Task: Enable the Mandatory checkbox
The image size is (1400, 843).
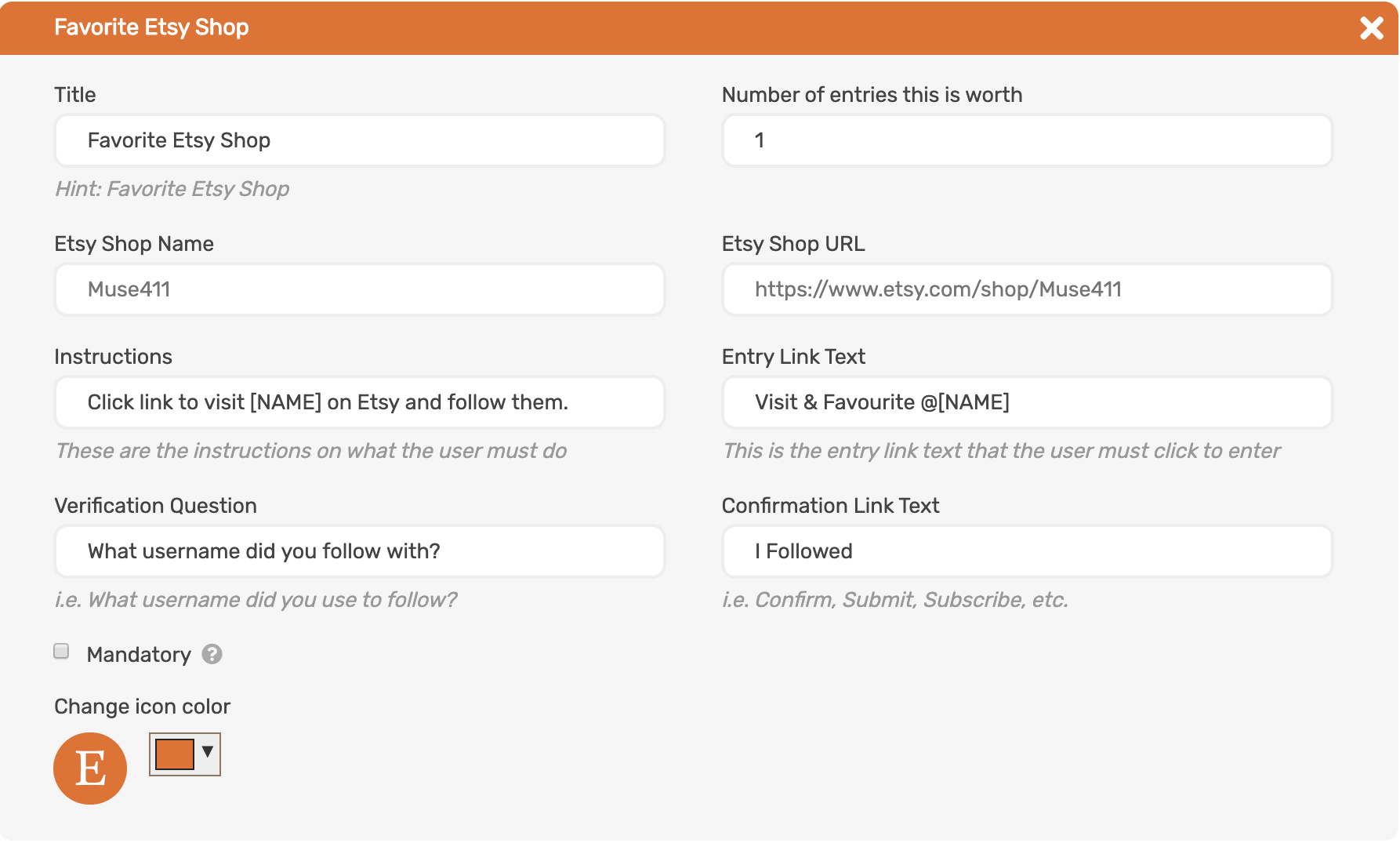Action: [x=60, y=650]
